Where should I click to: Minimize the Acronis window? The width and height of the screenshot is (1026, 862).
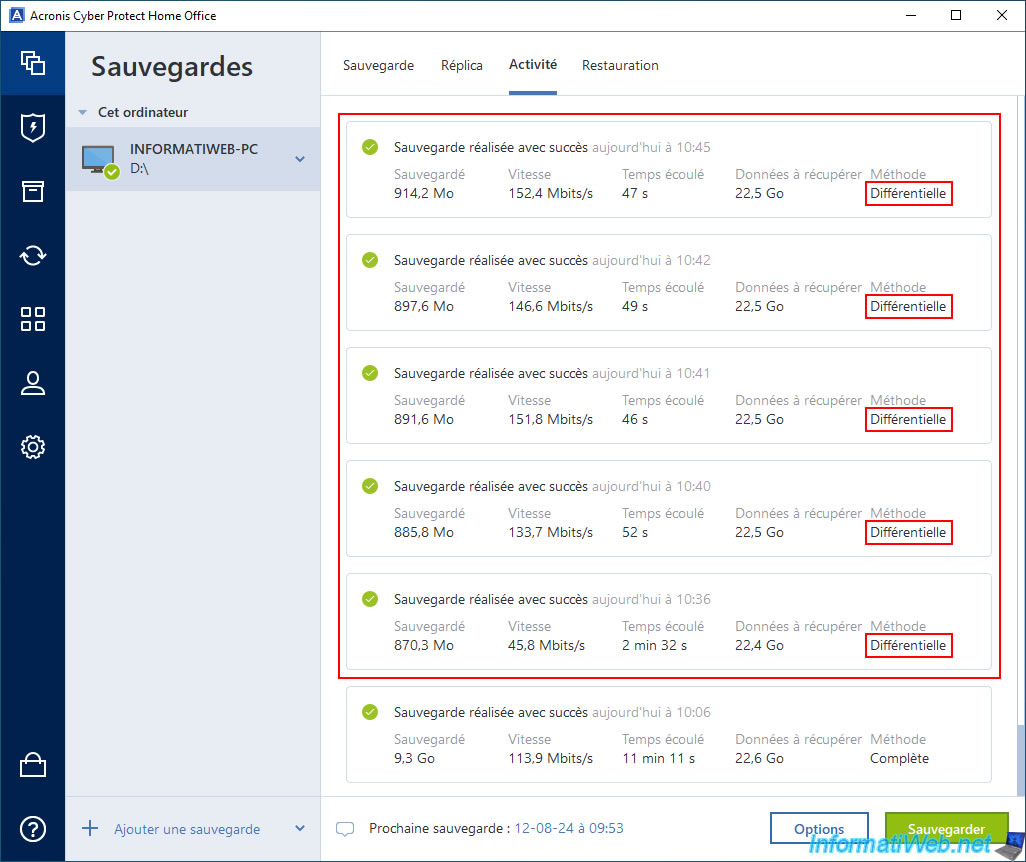click(x=910, y=15)
